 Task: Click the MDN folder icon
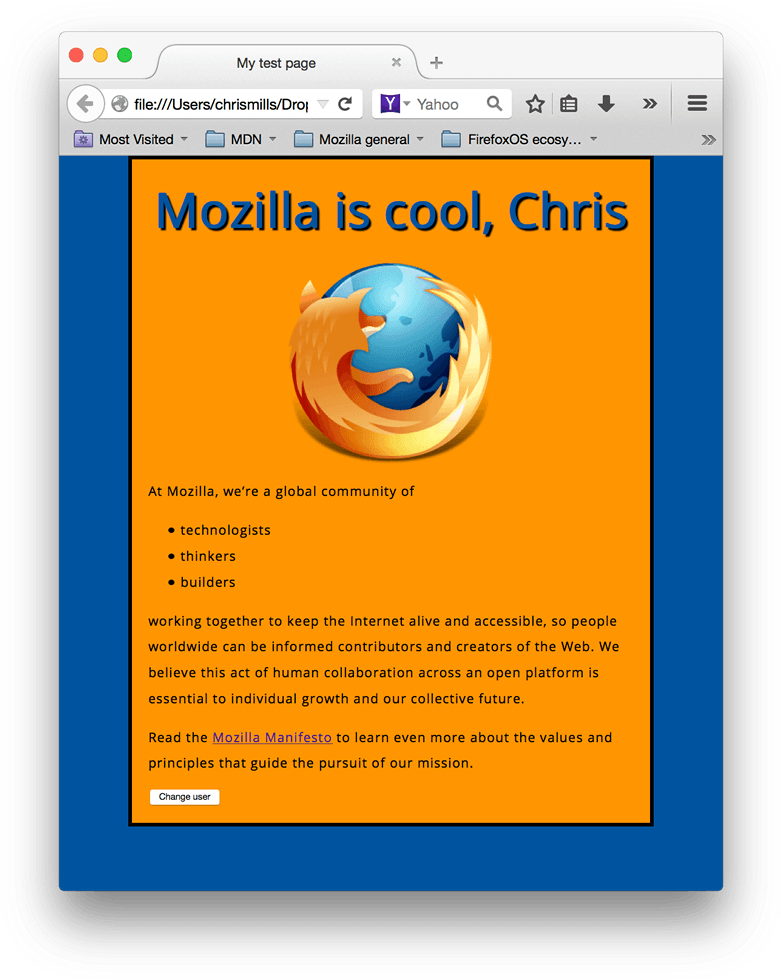point(215,139)
